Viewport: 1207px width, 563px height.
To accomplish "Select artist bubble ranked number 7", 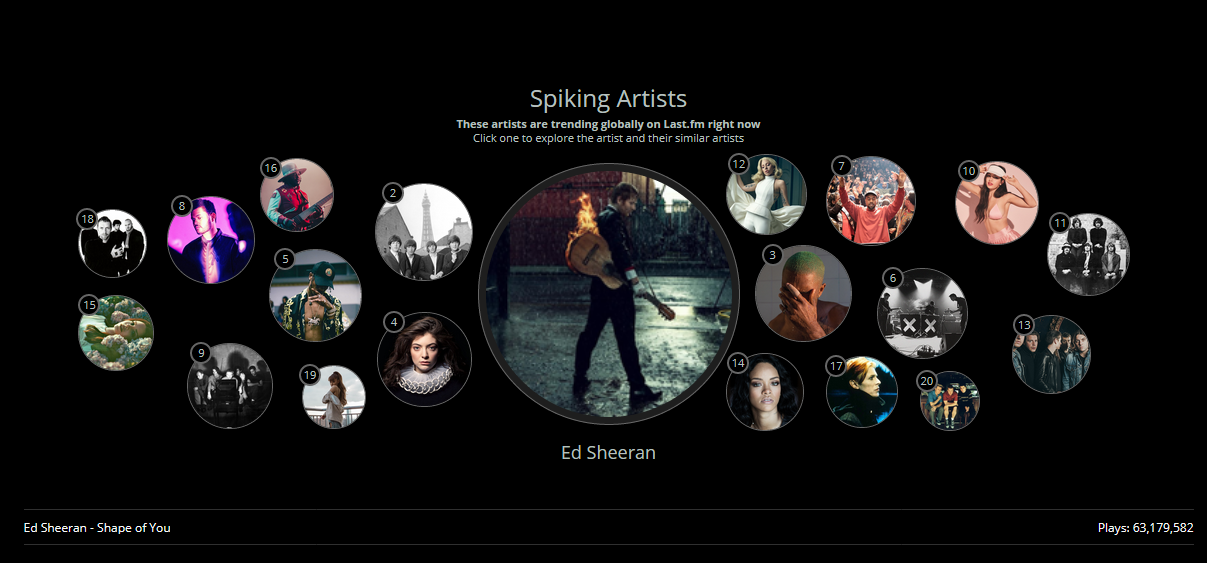I will (x=871, y=200).
